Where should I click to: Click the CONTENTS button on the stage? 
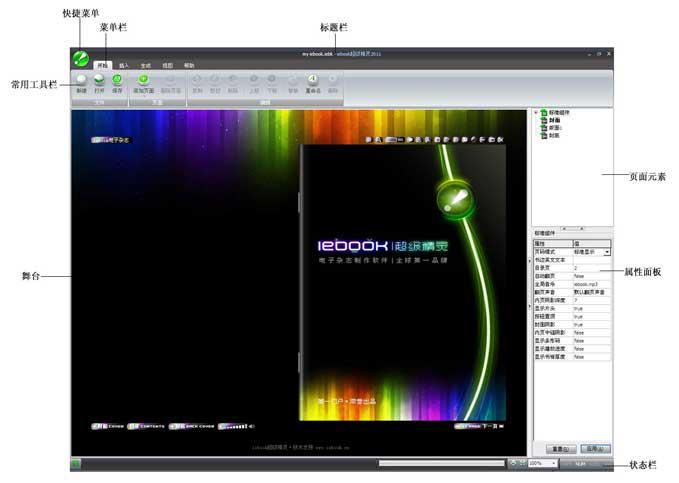(146, 426)
